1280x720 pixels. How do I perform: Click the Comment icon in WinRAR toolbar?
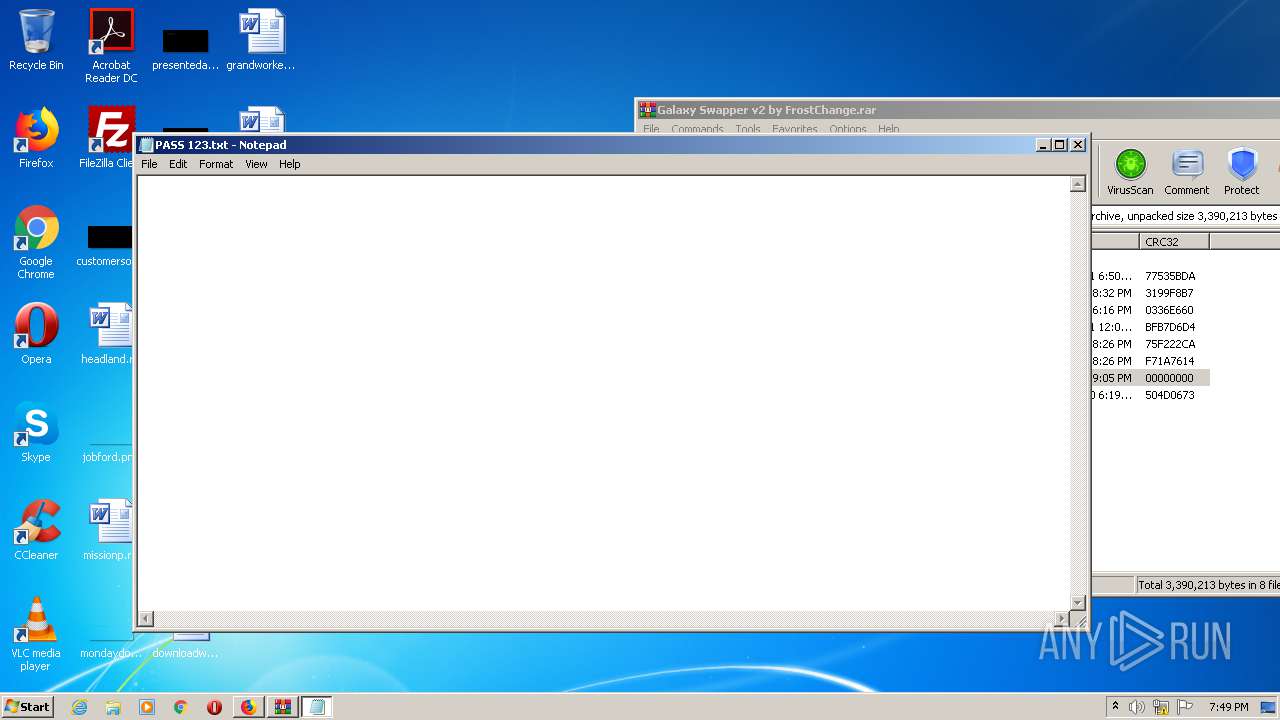[1187, 171]
